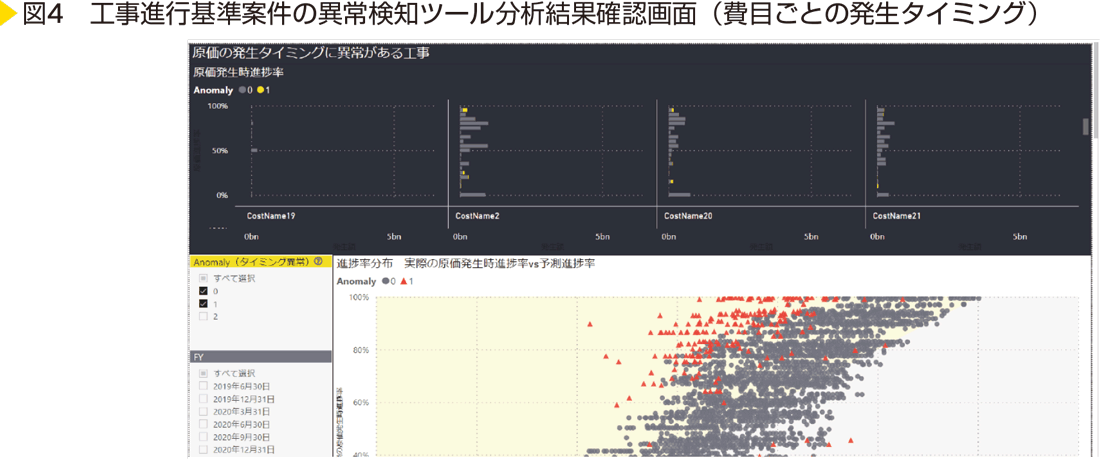Click the CostName20 chart panel label
The image size is (1100, 459).
tap(688, 216)
